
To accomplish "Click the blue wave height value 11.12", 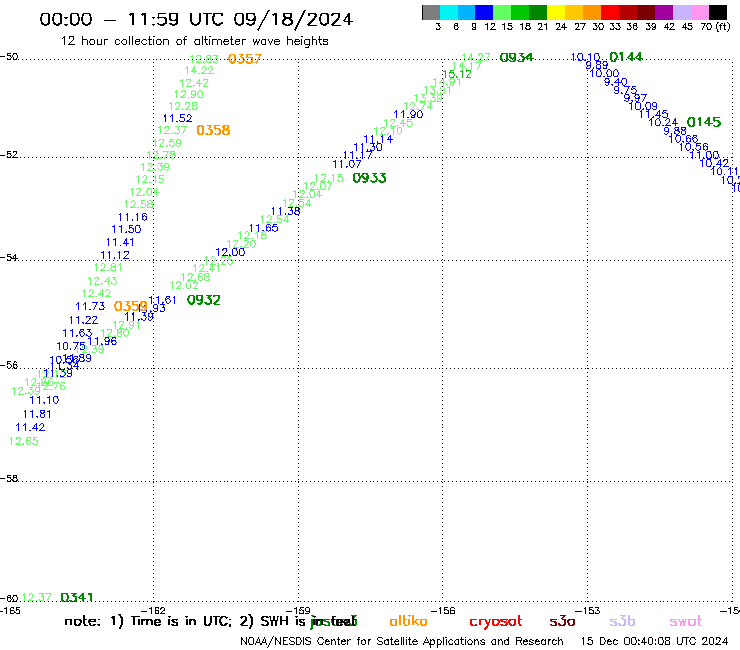I will (x=115, y=255).
